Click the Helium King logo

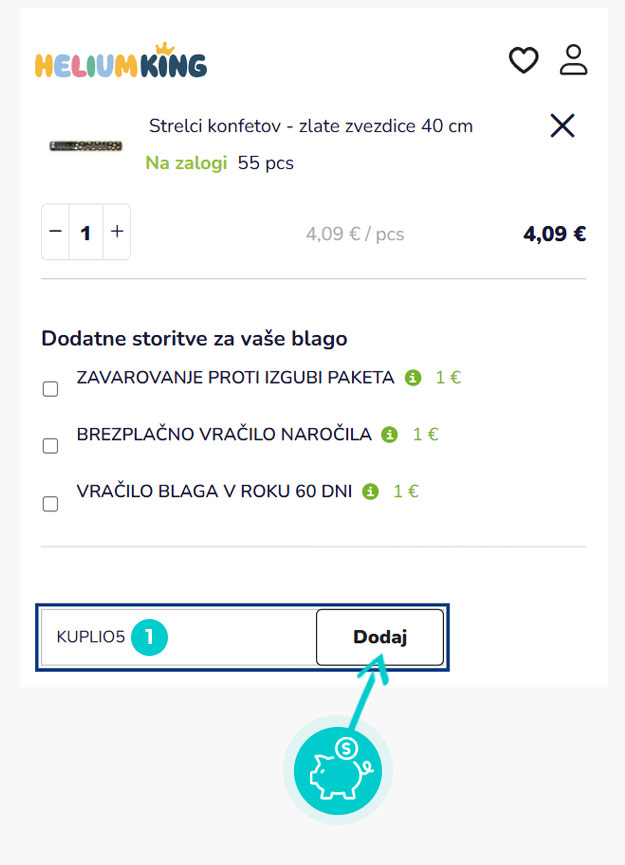pyautogui.click(x=120, y=62)
